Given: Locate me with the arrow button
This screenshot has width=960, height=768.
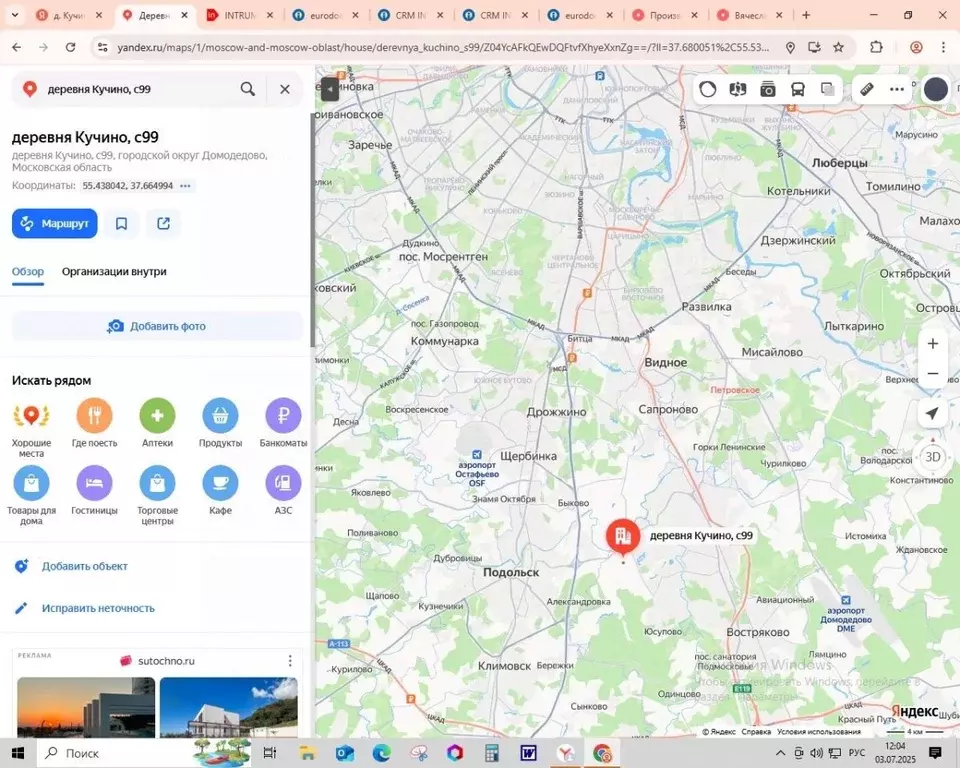Looking at the screenshot, I should click(x=932, y=414).
